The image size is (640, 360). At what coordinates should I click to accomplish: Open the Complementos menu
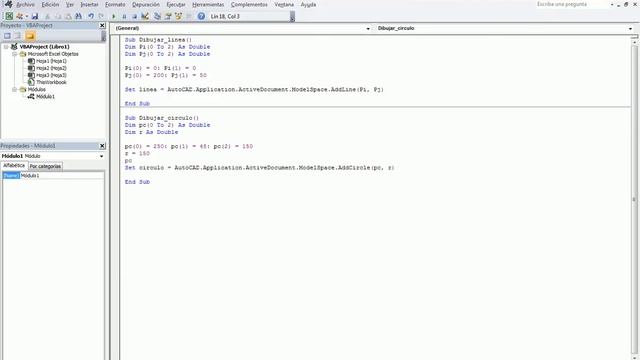tap(249, 4)
